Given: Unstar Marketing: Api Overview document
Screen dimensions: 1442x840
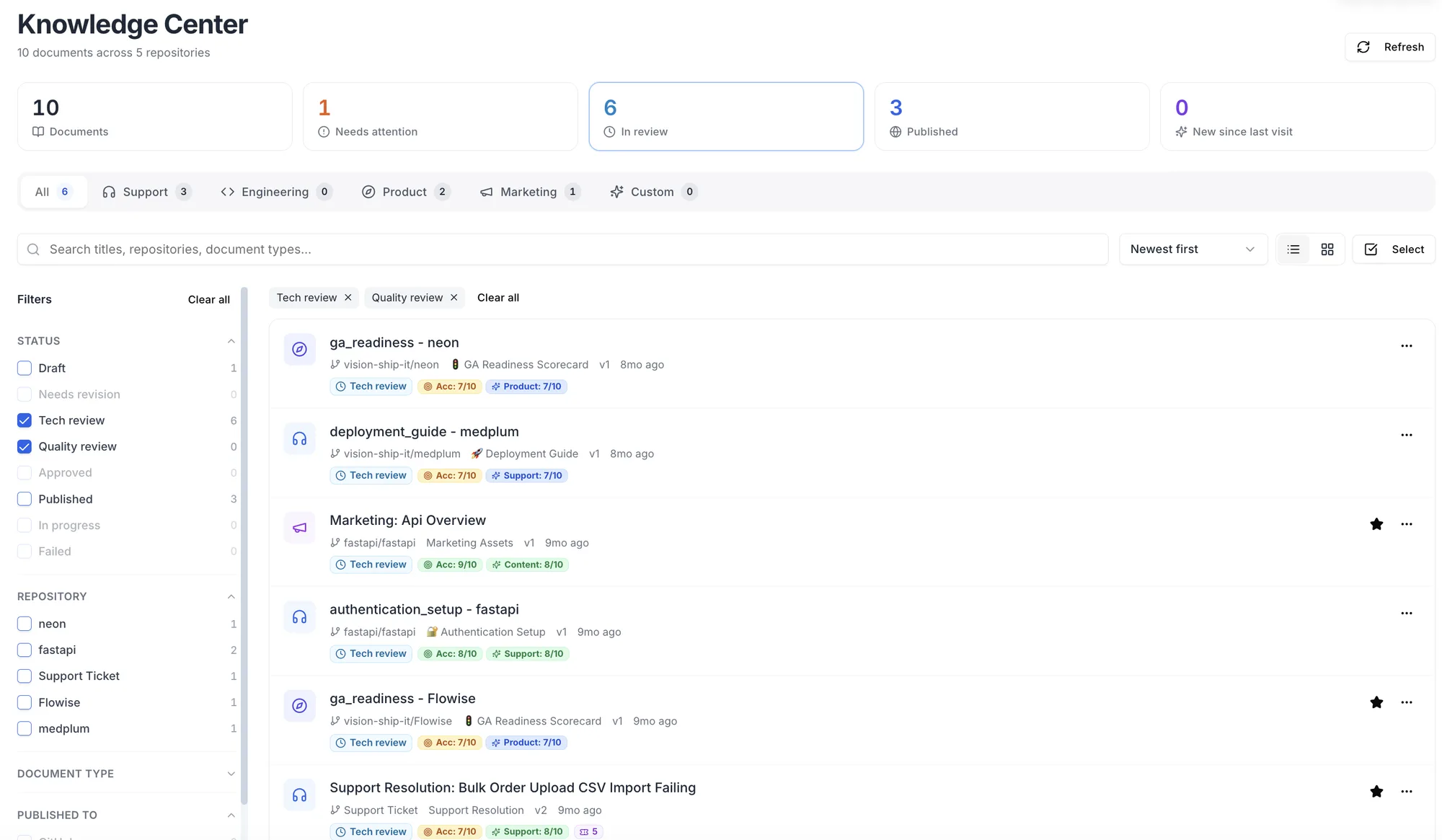Looking at the screenshot, I should (x=1376, y=524).
